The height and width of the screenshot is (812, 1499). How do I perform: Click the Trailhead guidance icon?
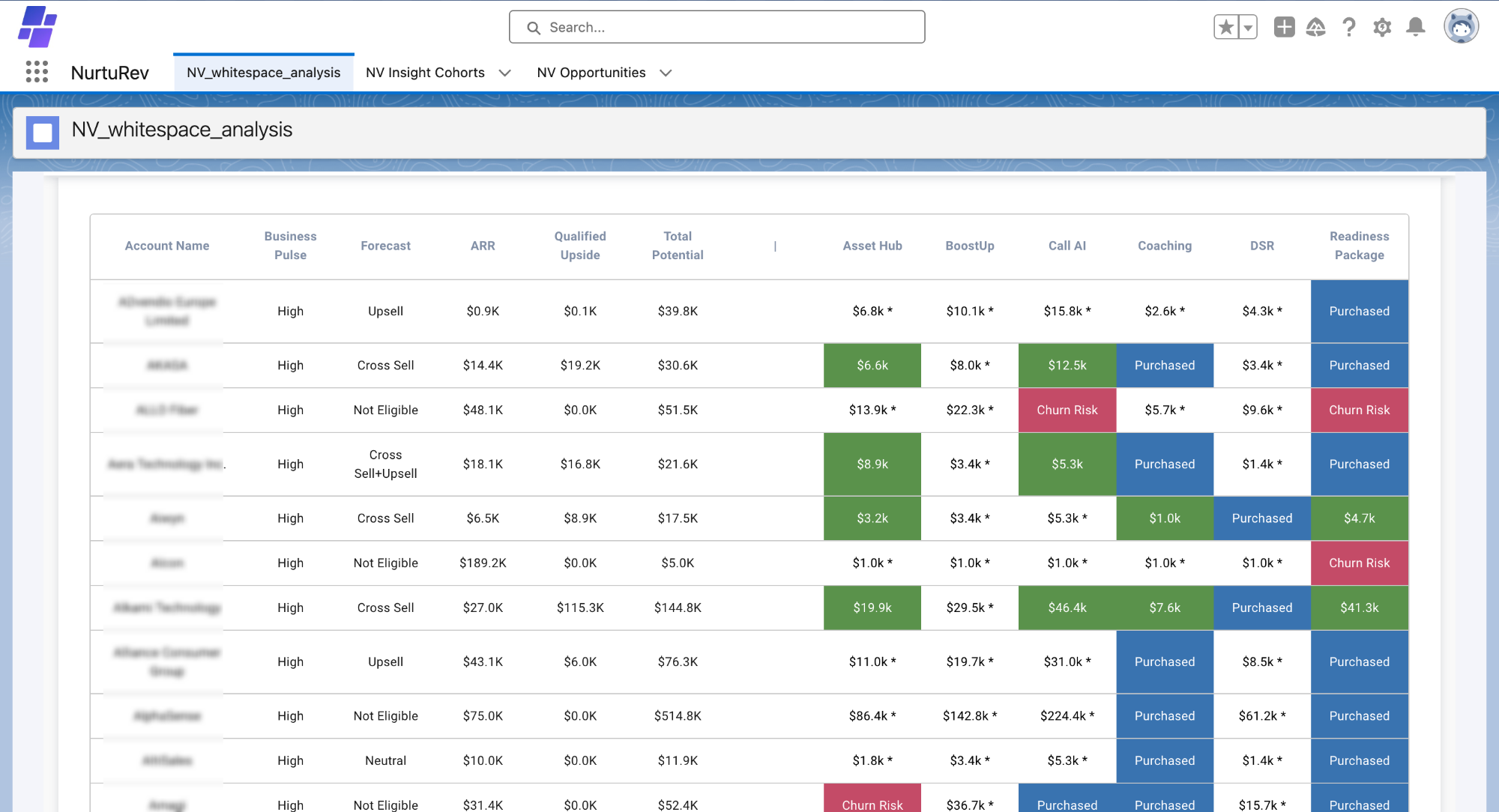tap(1315, 28)
